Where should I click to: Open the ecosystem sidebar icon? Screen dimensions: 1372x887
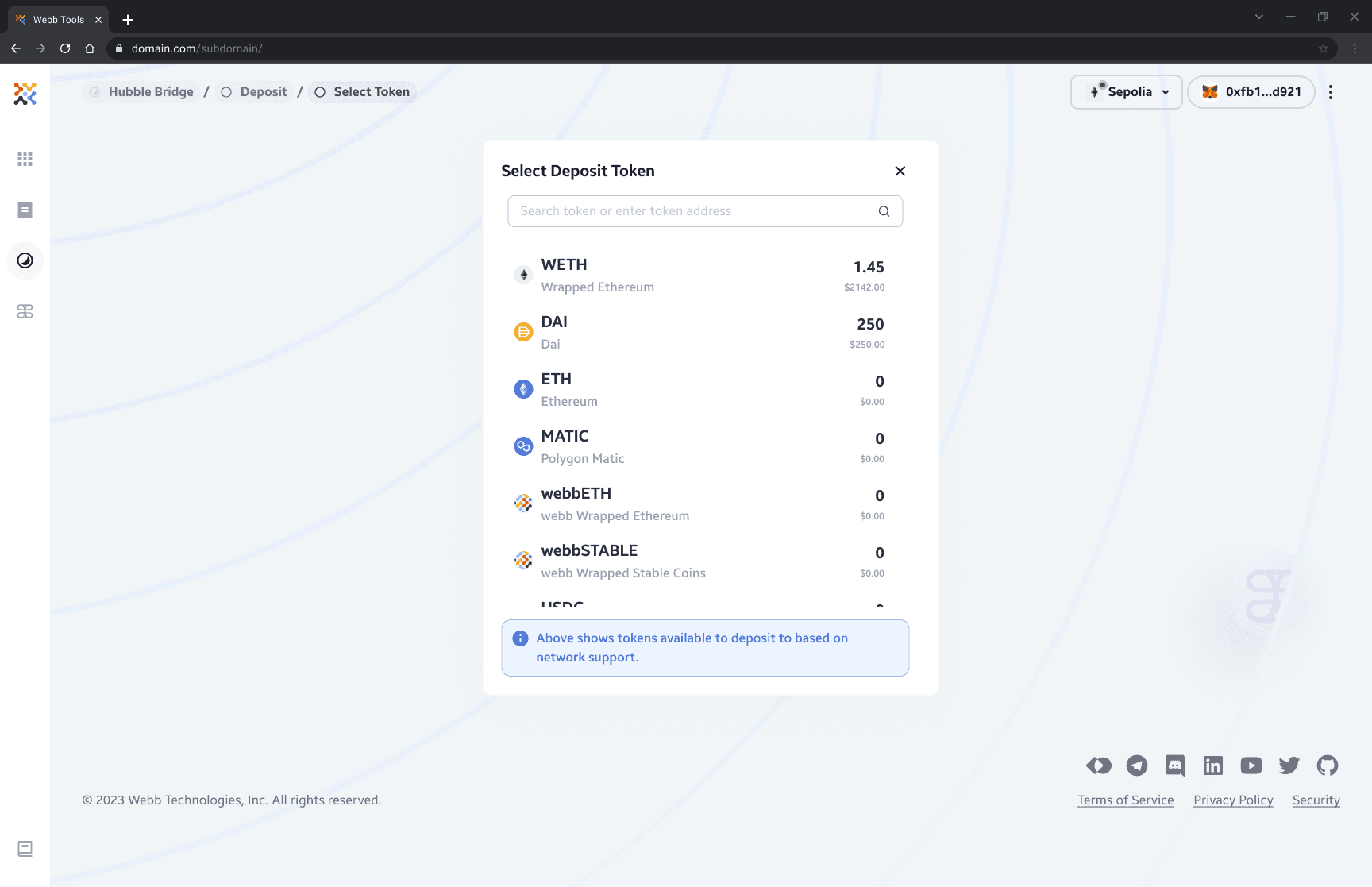(x=25, y=311)
